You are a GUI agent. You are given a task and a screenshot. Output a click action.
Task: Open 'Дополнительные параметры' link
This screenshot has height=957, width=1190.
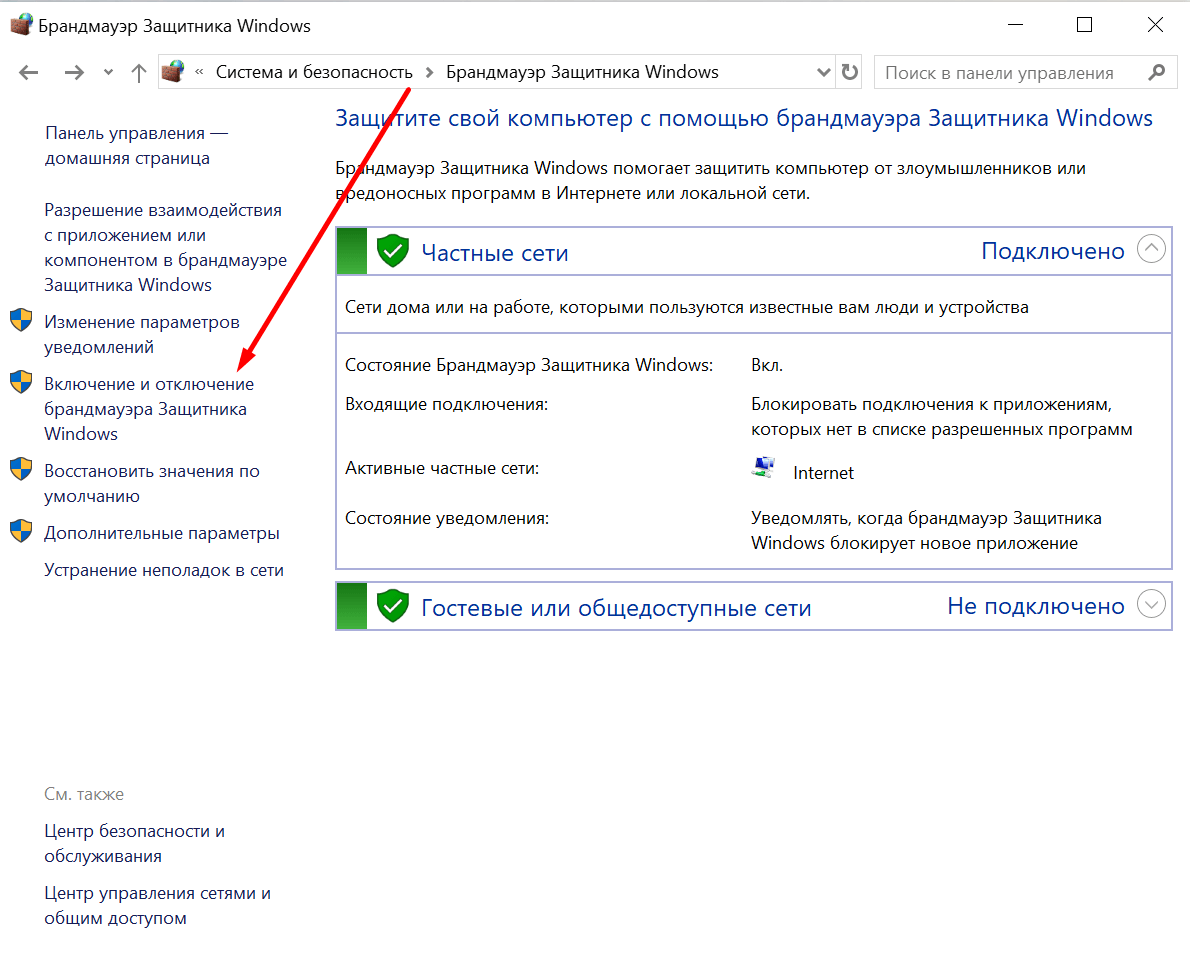(162, 534)
